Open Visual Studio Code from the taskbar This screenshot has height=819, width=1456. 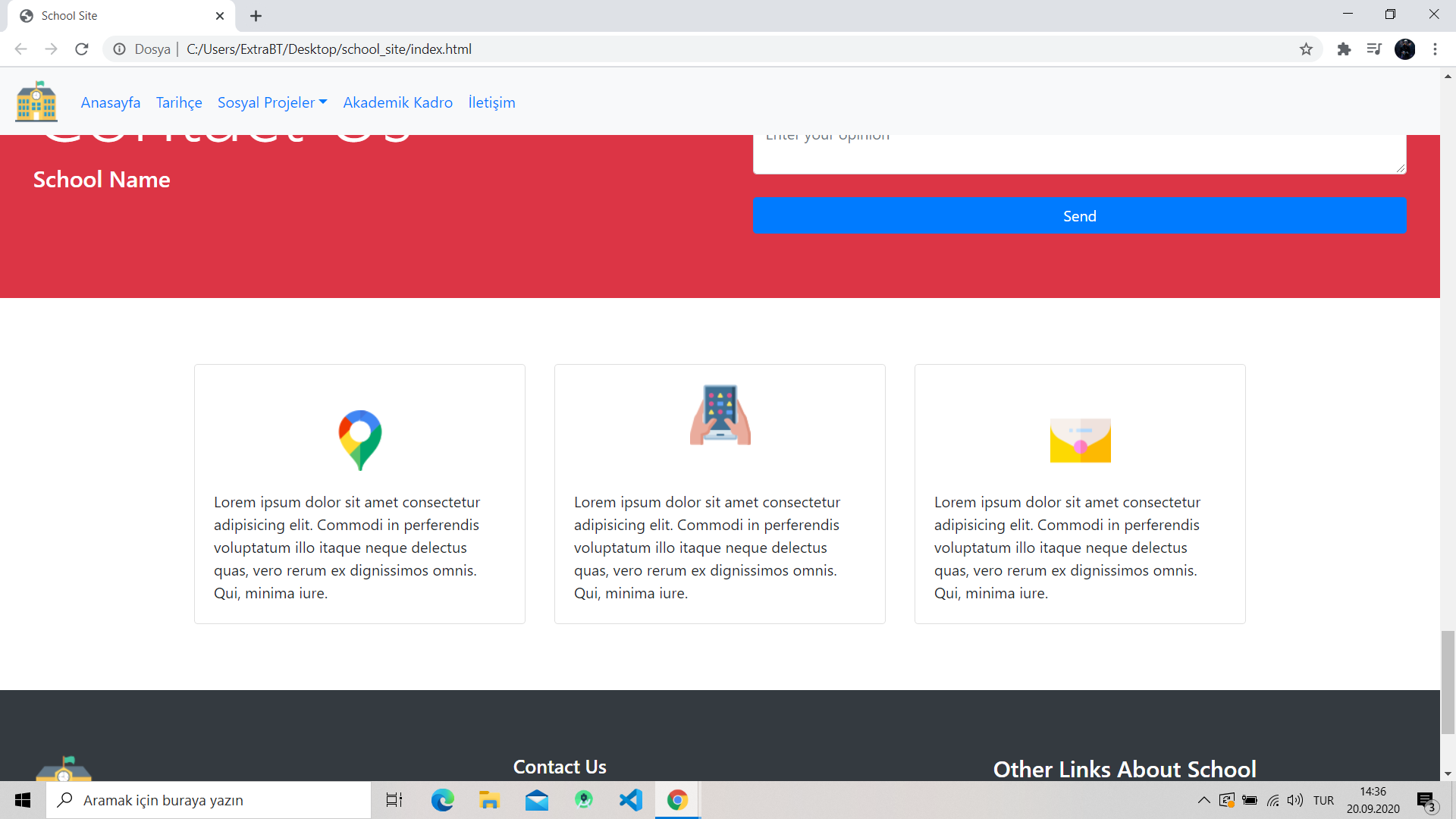[630, 800]
